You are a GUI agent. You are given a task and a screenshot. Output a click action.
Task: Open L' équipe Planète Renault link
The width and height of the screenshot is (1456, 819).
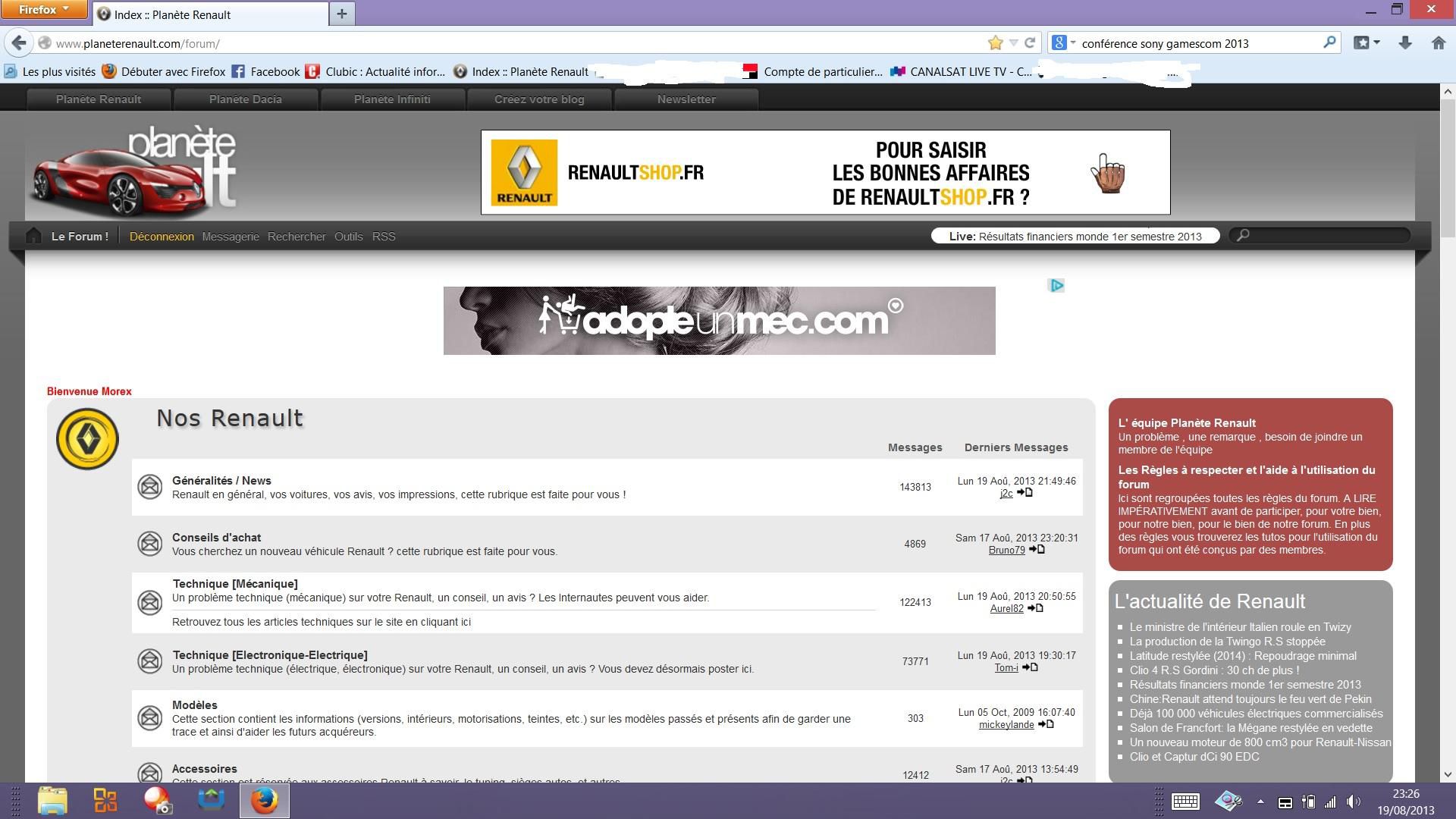point(1187,423)
